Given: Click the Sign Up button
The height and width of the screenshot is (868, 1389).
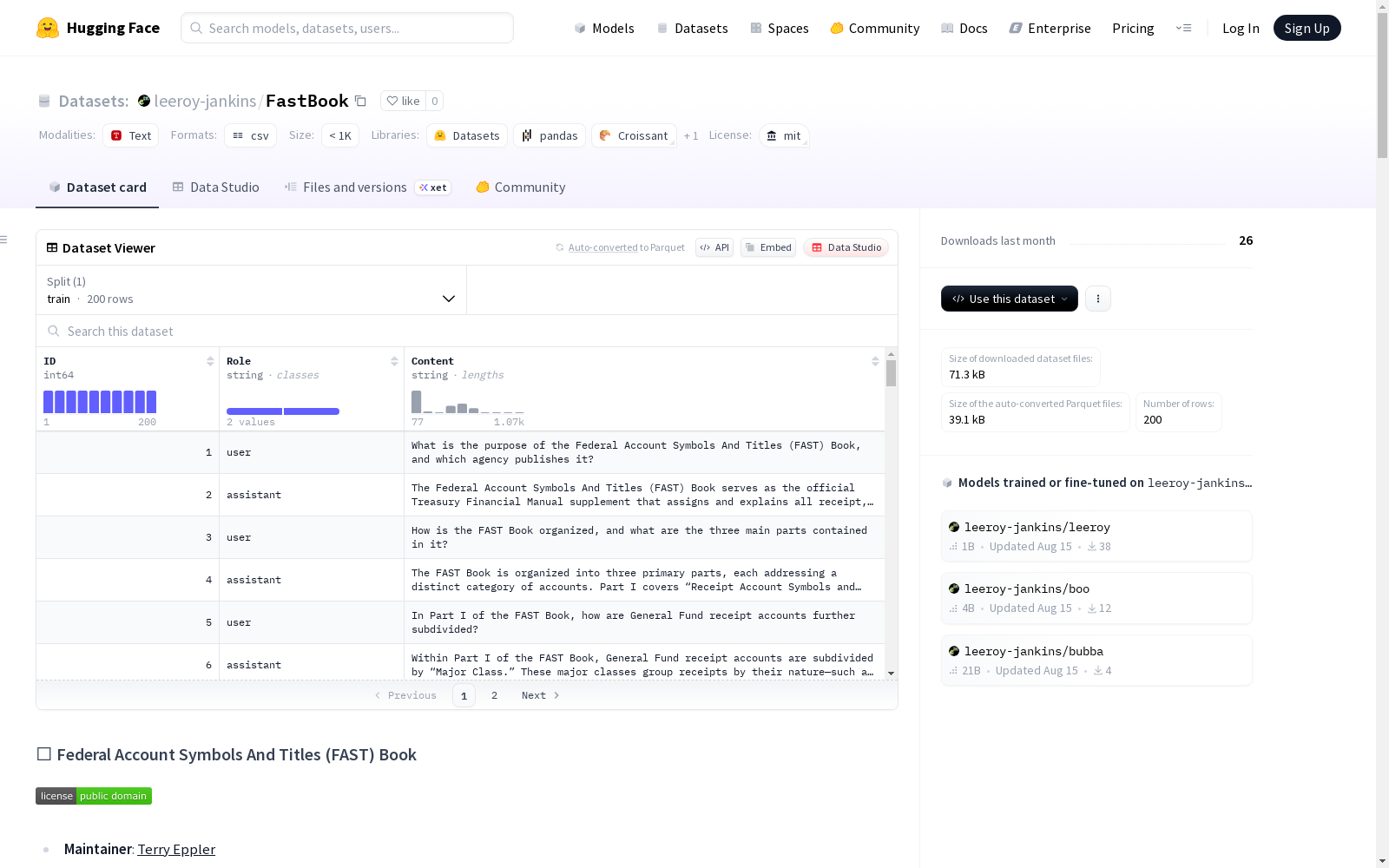Looking at the screenshot, I should pyautogui.click(x=1307, y=28).
